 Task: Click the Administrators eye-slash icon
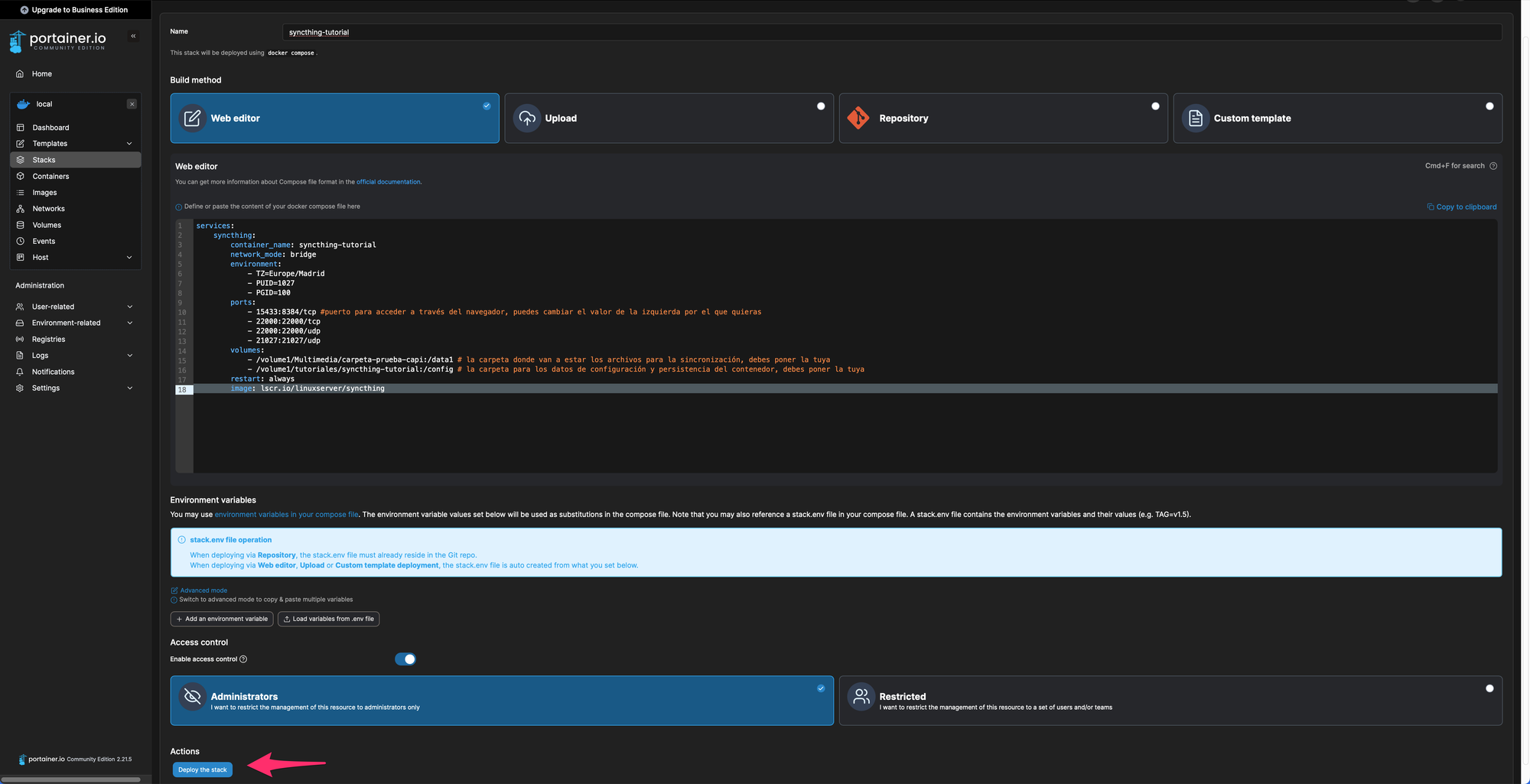[x=193, y=697]
